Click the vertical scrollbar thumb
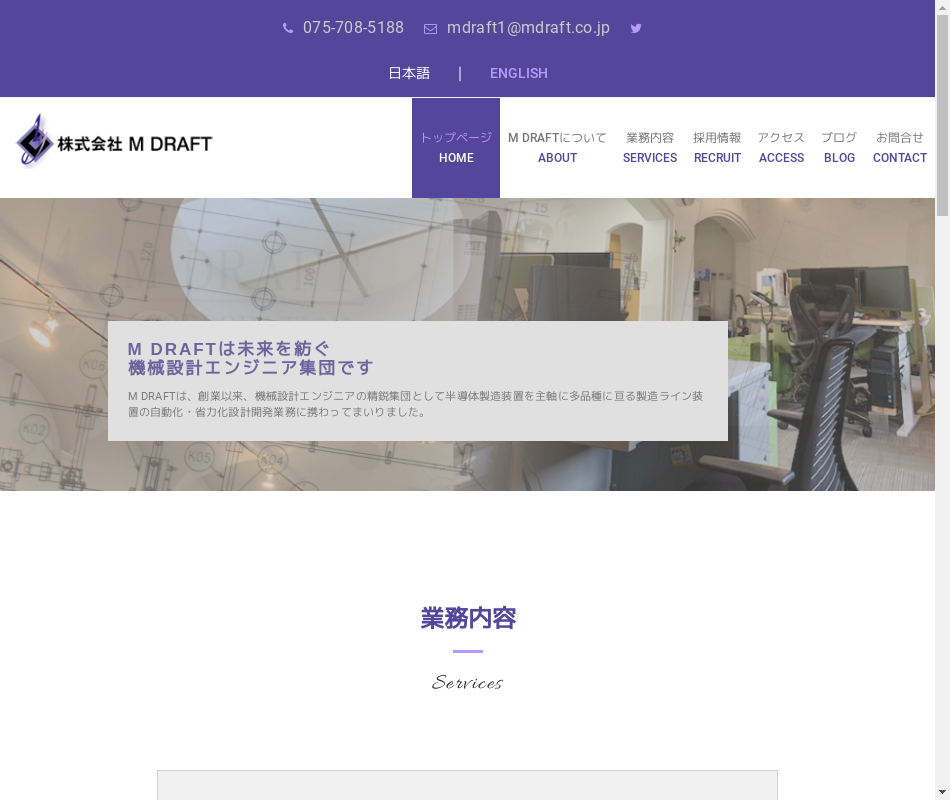Viewport: 950px width, 800px height. pos(942,115)
